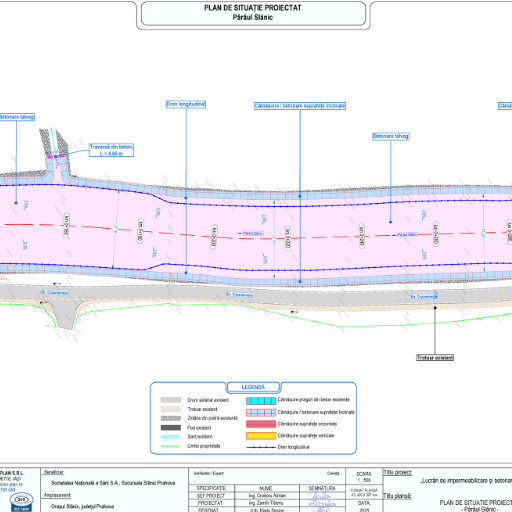The image size is (512, 512).
Task: Click the Trotuar existent text inside the legend
Action: pyautogui.click(x=202, y=409)
